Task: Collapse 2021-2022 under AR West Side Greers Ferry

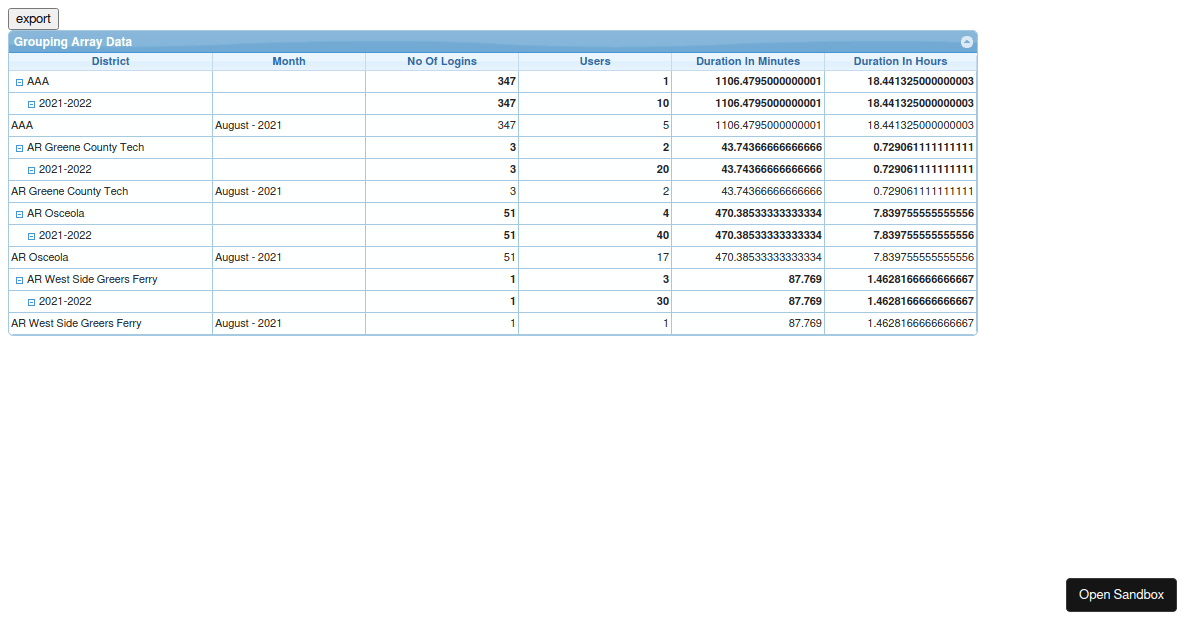Action: tap(31, 302)
